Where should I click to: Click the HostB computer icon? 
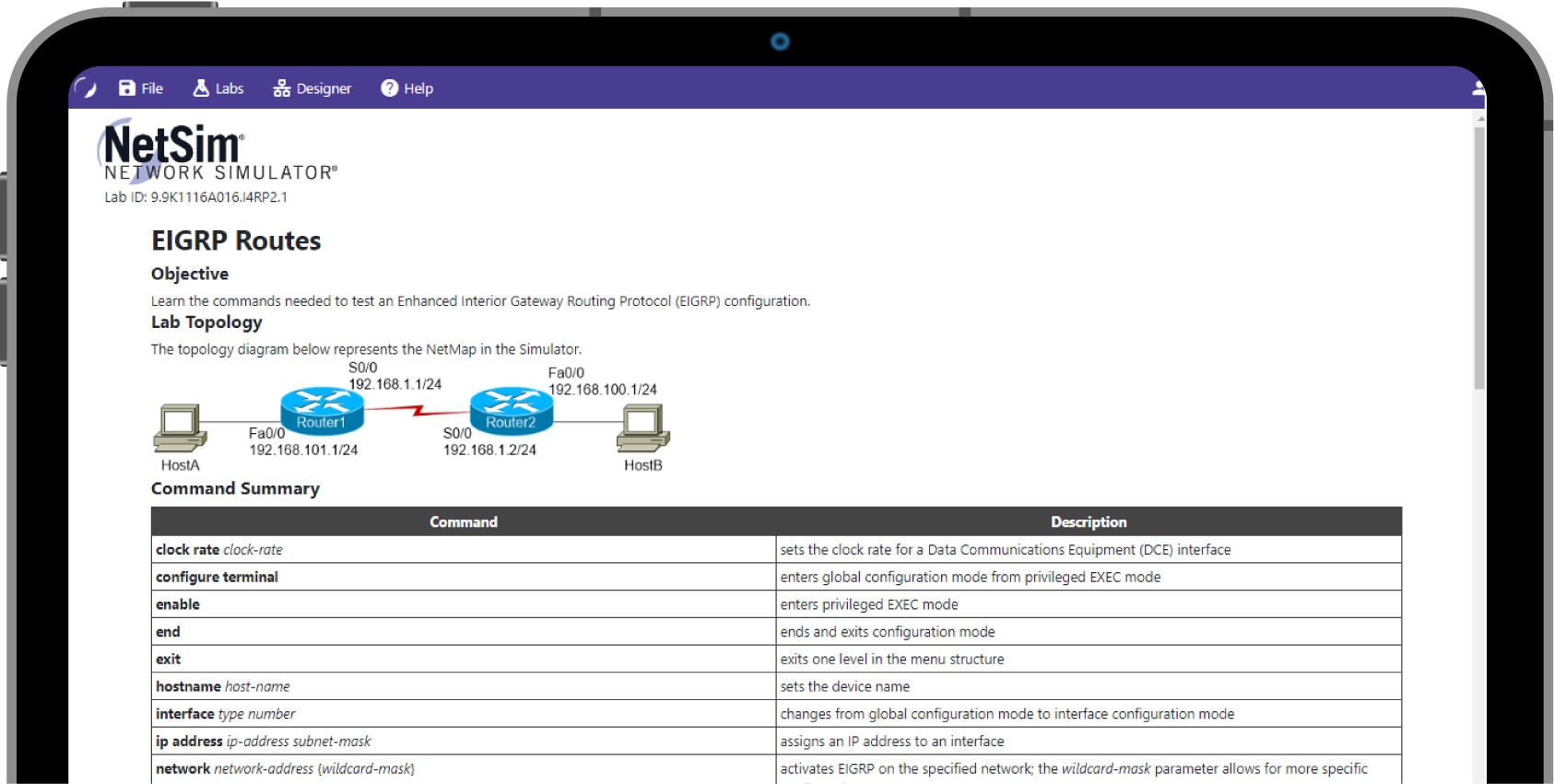click(642, 427)
